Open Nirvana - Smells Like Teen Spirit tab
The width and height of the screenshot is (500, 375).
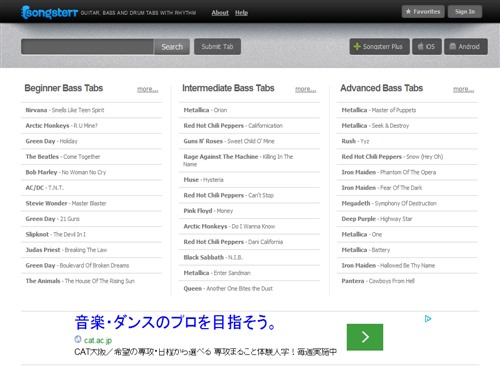pos(65,110)
